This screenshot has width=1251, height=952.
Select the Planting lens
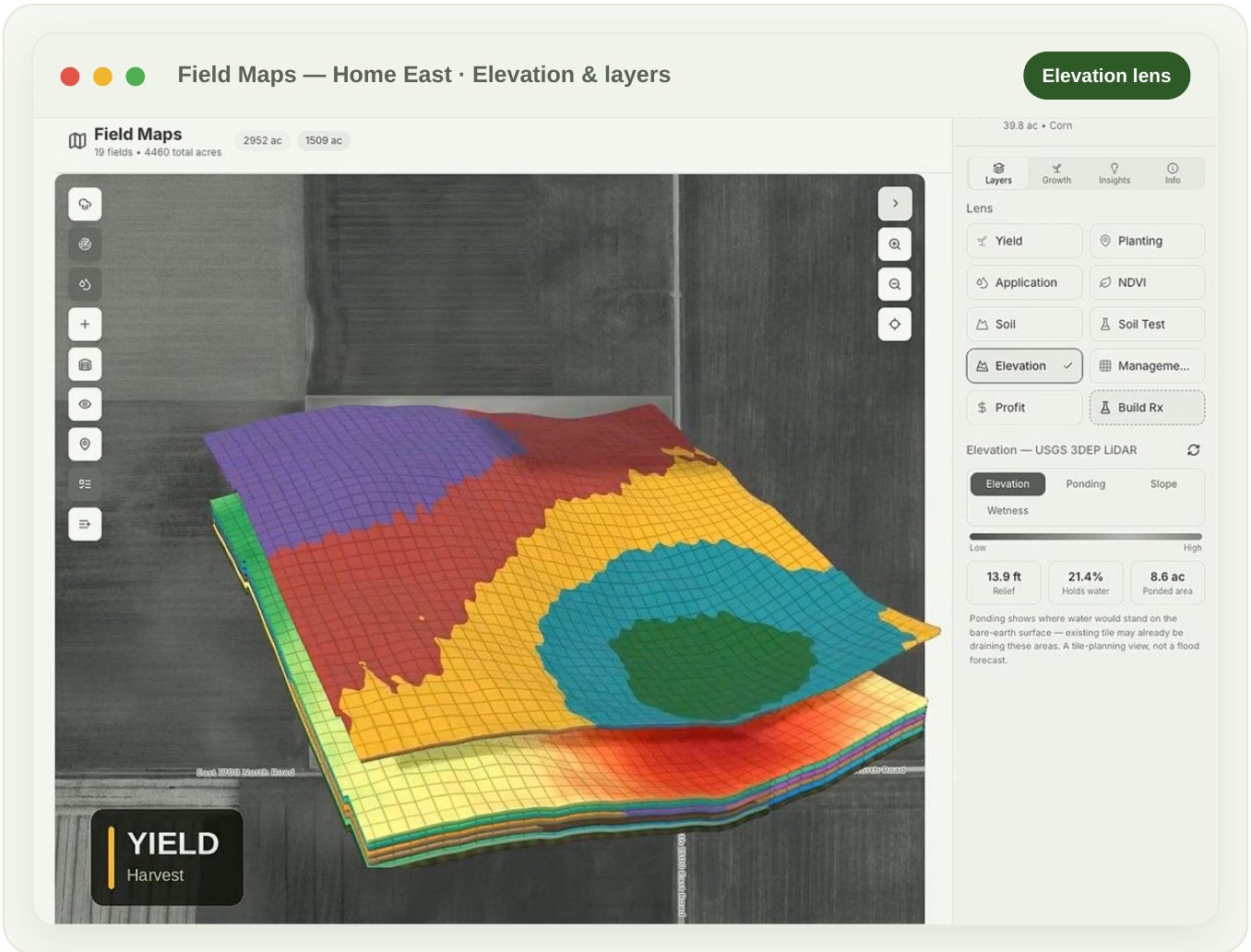[1147, 241]
